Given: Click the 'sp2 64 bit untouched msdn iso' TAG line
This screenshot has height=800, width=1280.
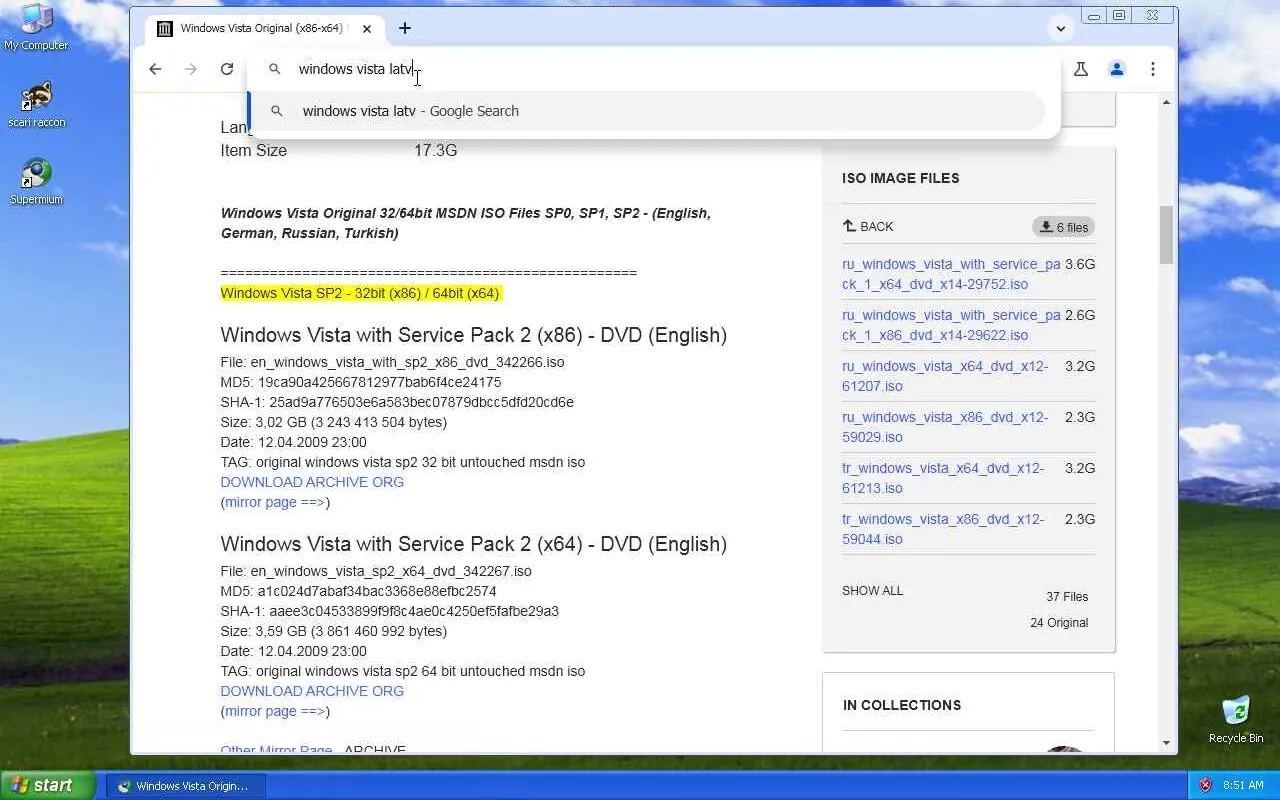Looking at the screenshot, I should (402, 671).
